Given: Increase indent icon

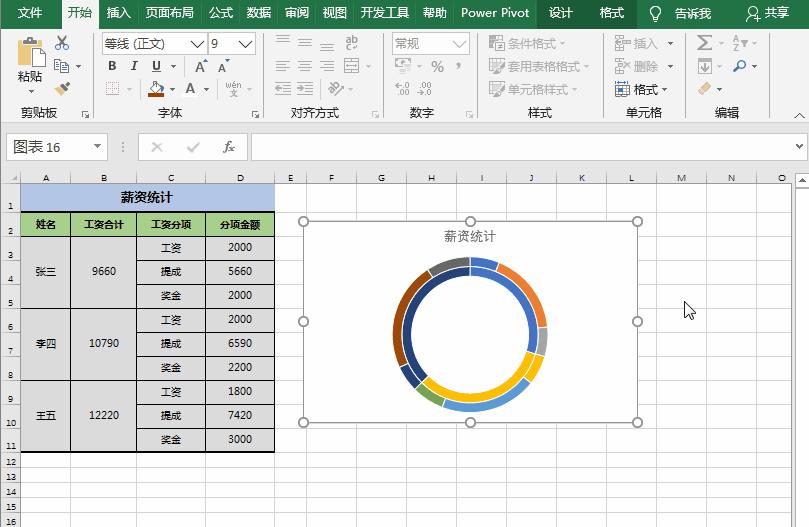Looking at the screenshot, I should (305, 89).
